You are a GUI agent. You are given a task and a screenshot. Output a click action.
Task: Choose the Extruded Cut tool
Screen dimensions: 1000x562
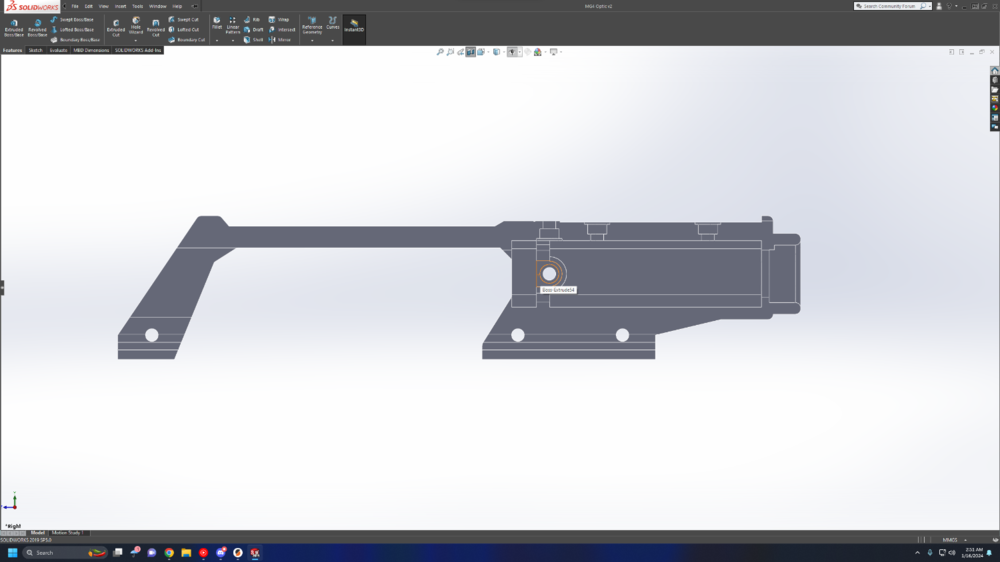[x=116, y=27]
